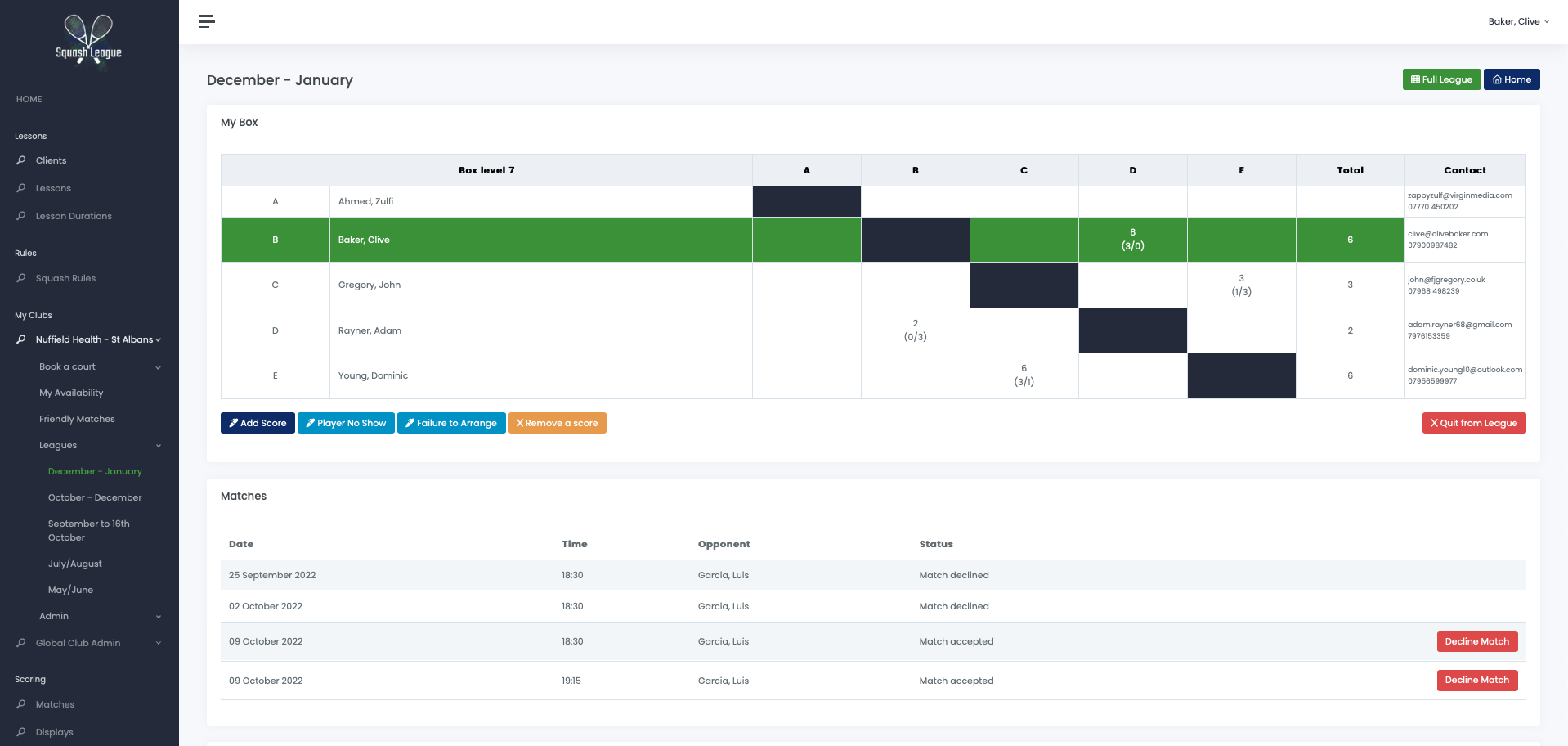Click player name Ahmed, Zulfi
The image size is (1568, 746).
365,201
